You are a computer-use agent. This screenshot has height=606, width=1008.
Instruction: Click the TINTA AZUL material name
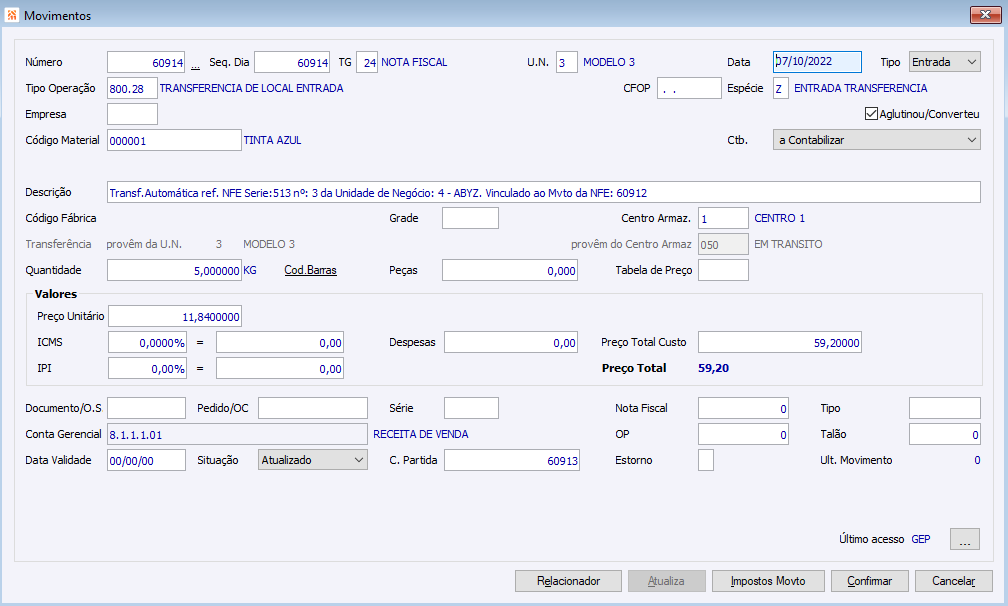[x=272, y=140]
